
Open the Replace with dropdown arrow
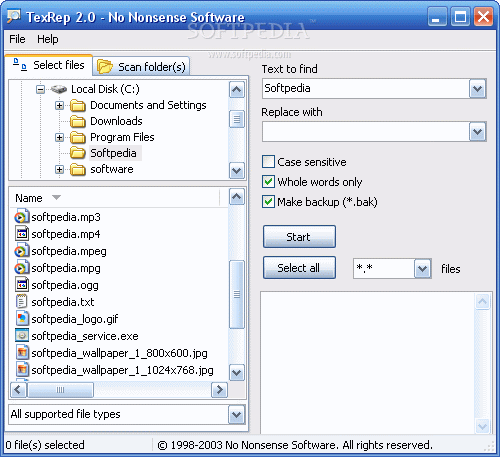477,132
